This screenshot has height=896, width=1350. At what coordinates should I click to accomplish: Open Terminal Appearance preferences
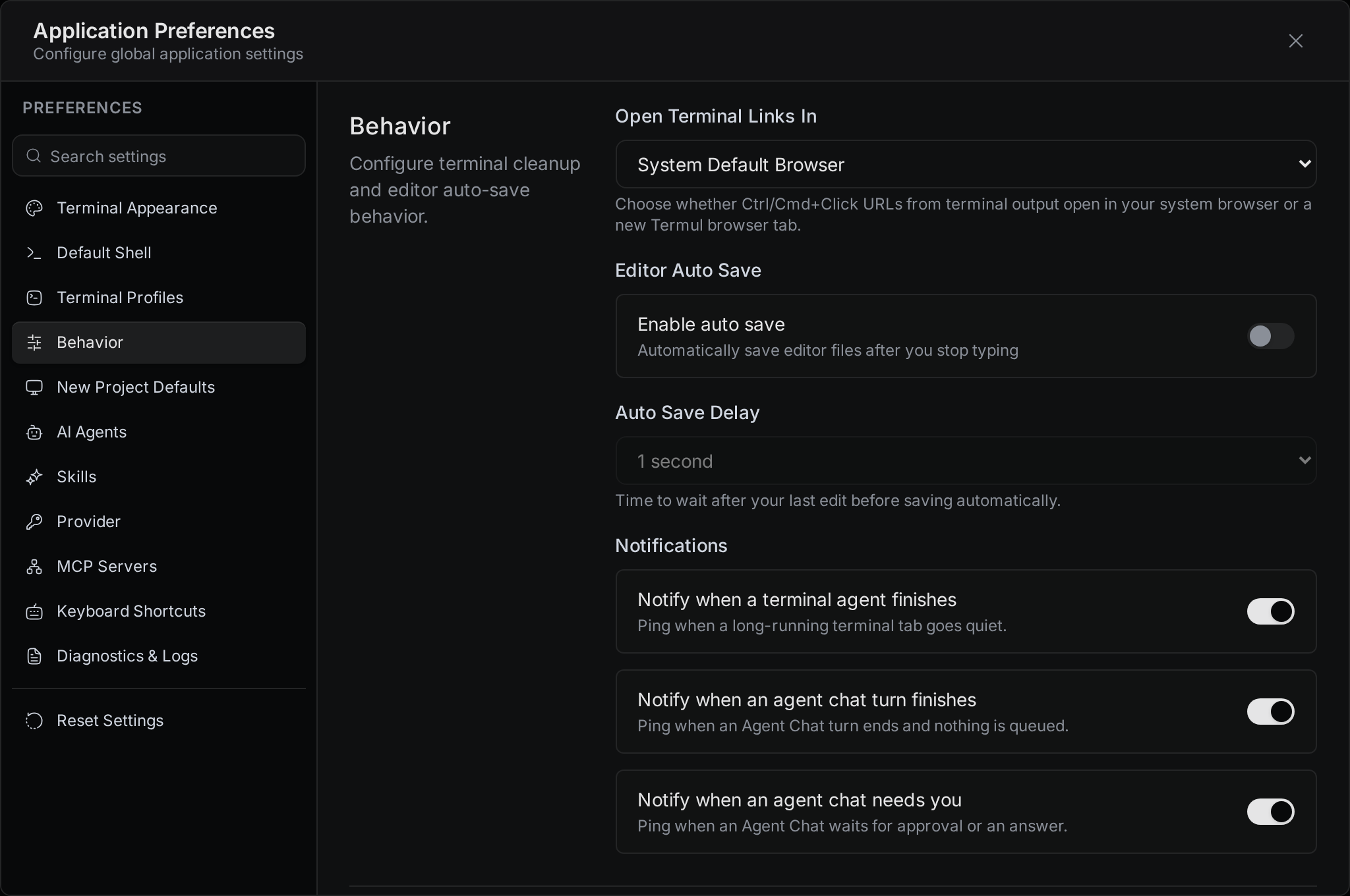[x=159, y=208]
